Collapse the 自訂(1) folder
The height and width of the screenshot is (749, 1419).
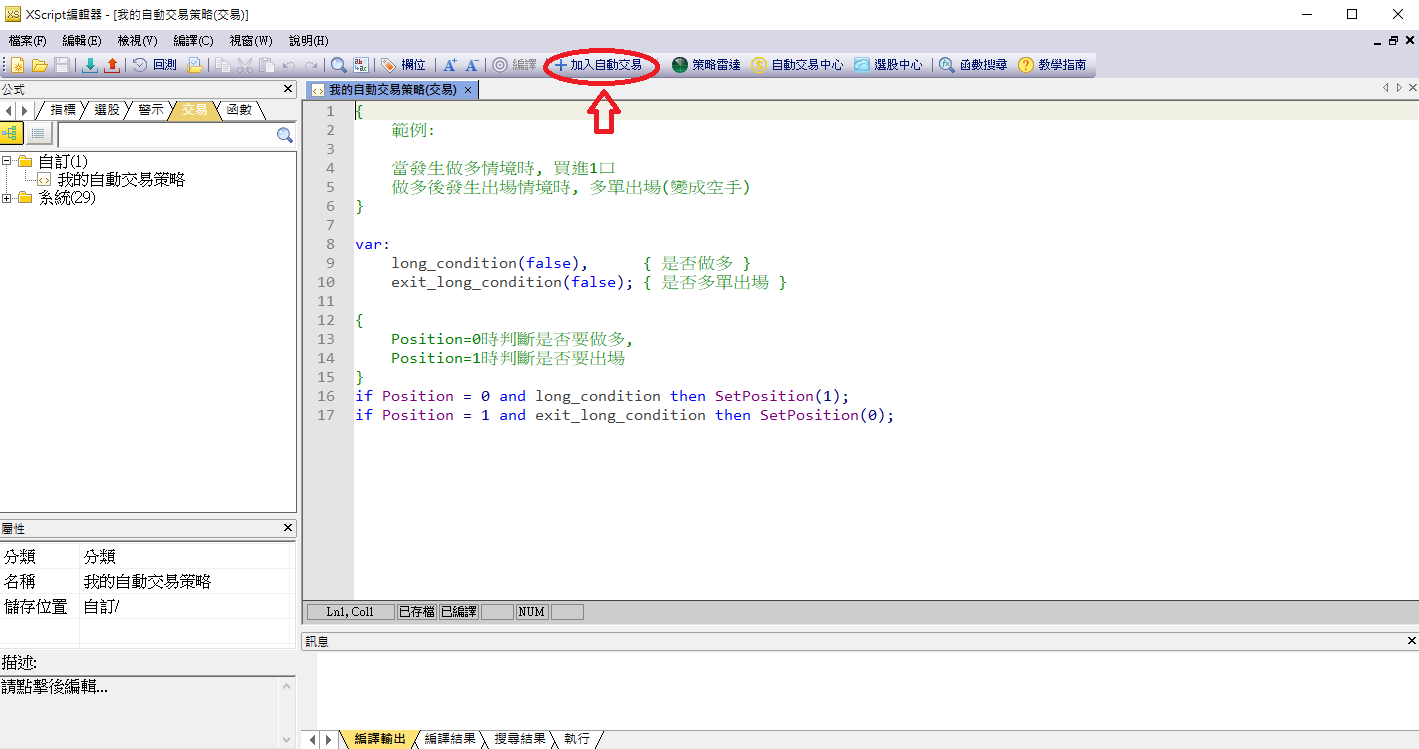(x=8, y=161)
